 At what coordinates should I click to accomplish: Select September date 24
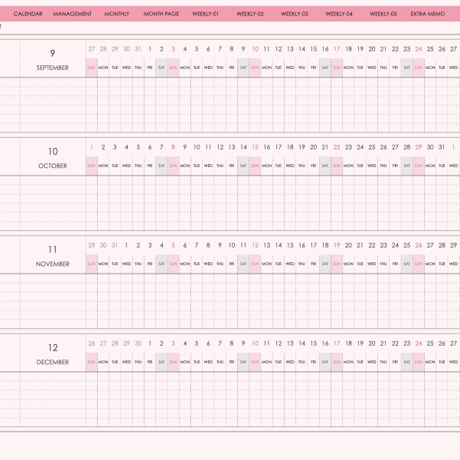pos(419,49)
